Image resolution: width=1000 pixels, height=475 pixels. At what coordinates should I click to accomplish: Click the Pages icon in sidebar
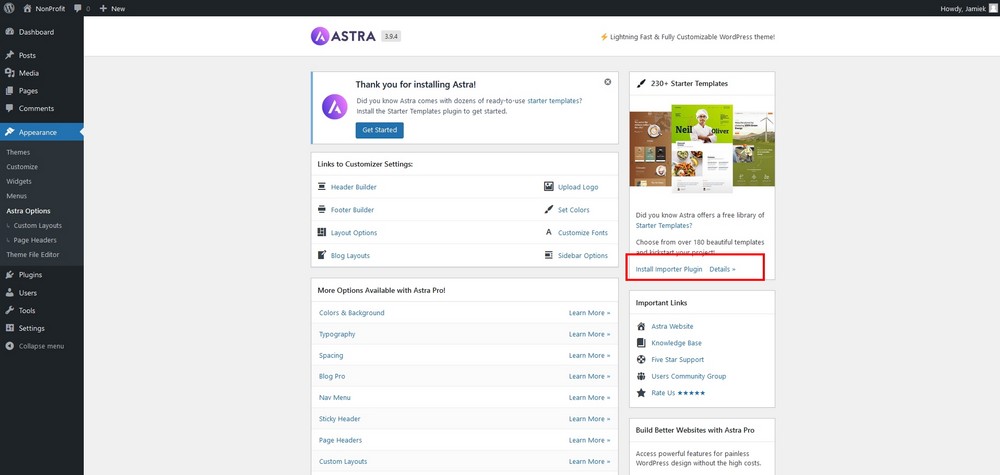click(x=10, y=91)
